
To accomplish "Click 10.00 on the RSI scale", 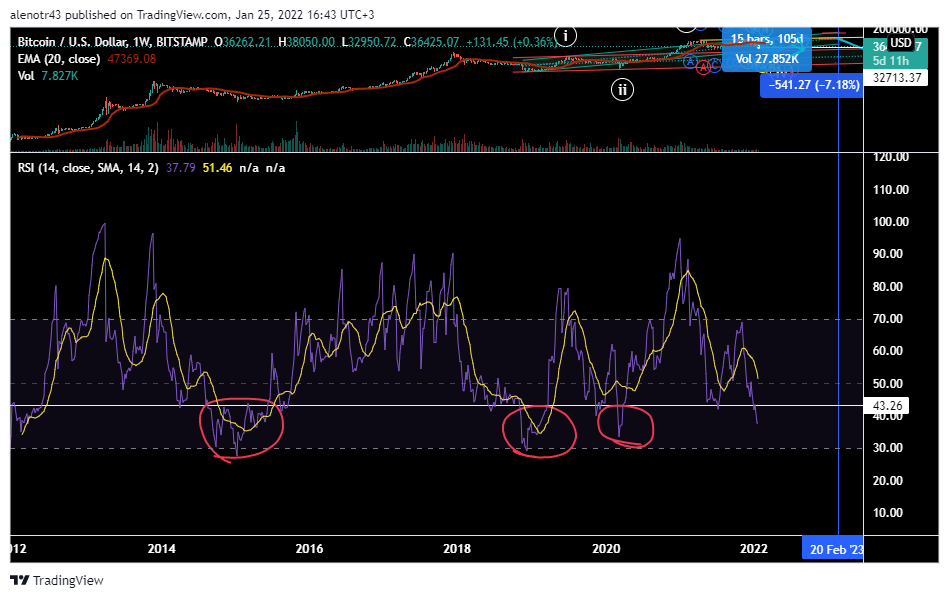I will [888, 513].
